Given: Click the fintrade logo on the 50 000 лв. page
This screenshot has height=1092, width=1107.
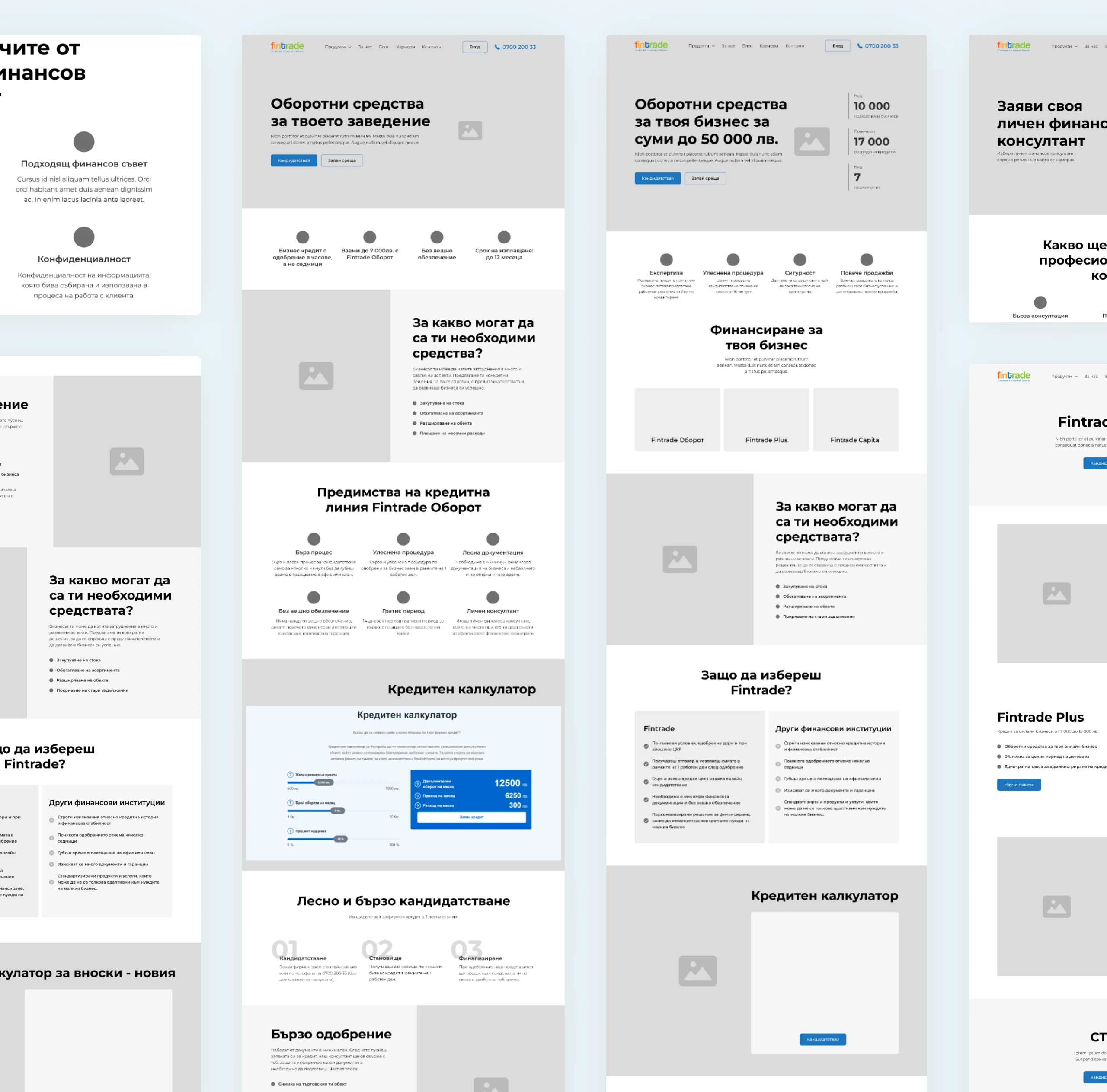Looking at the screenshot, I should [x=651, y=45].
